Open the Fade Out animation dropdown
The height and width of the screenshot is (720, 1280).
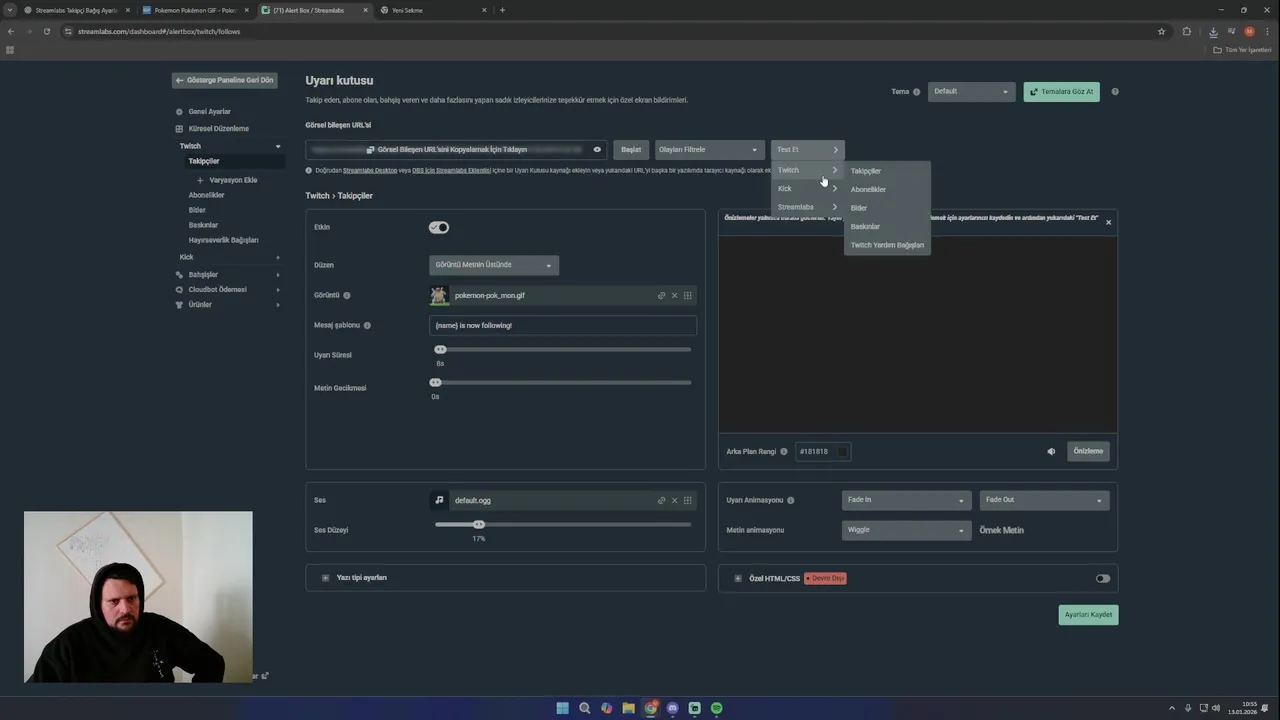tap(1044, 500)
